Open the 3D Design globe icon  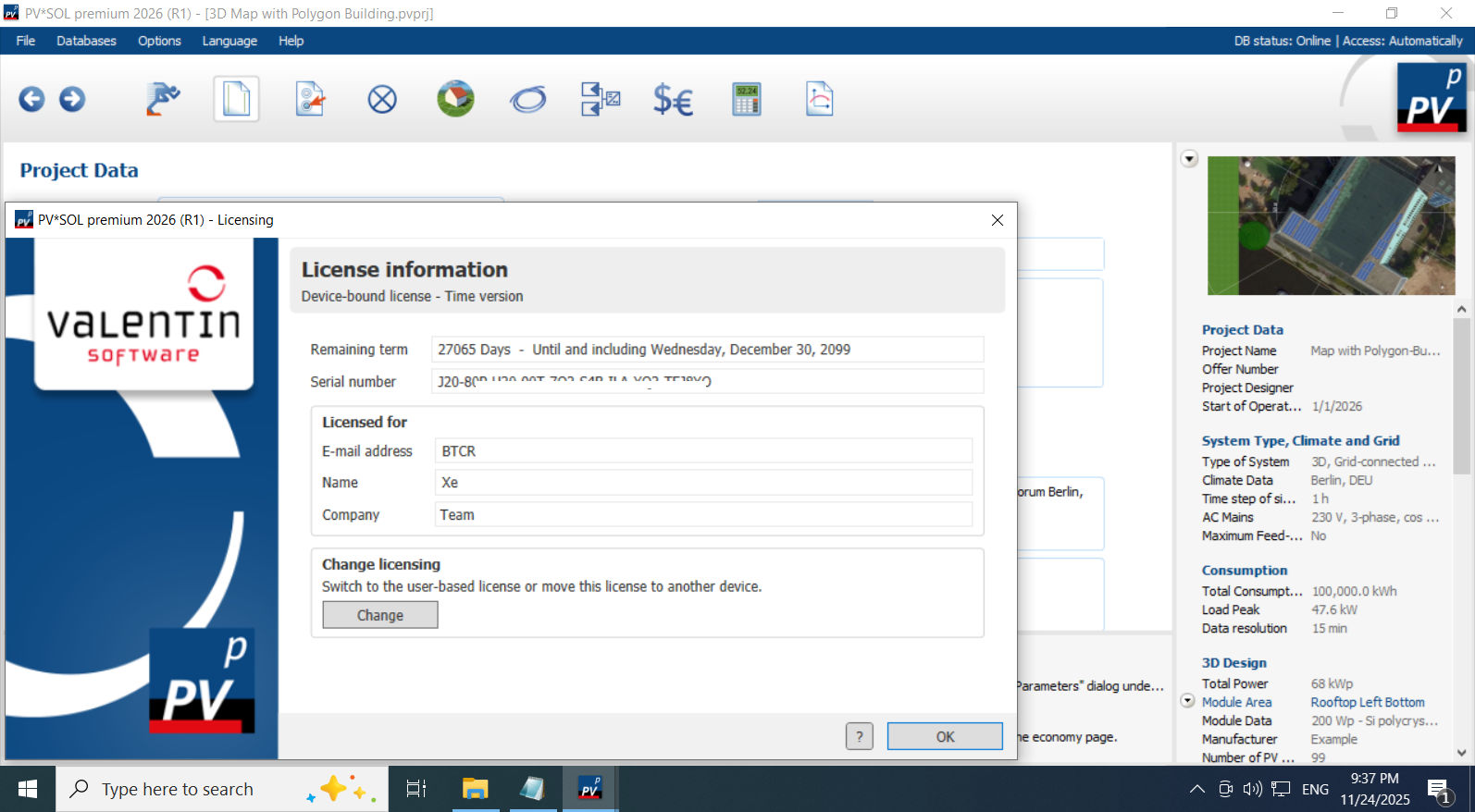point(455,99)
